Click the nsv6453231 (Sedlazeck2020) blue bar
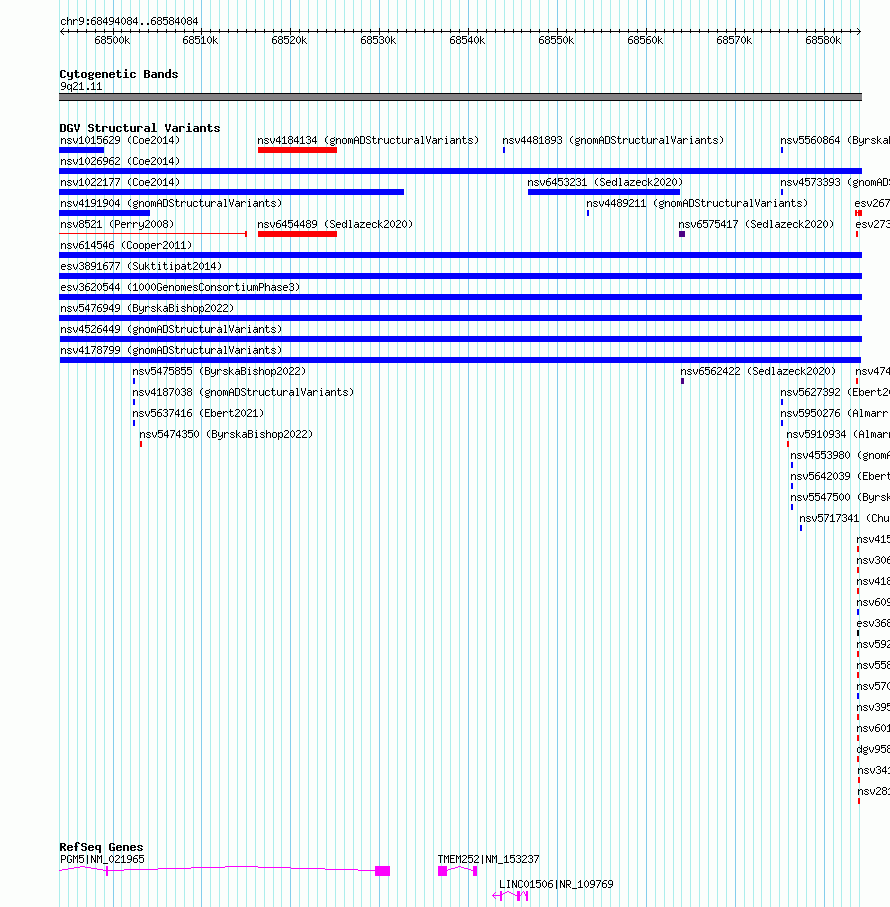The image size is (890, 907). (604, 192)
